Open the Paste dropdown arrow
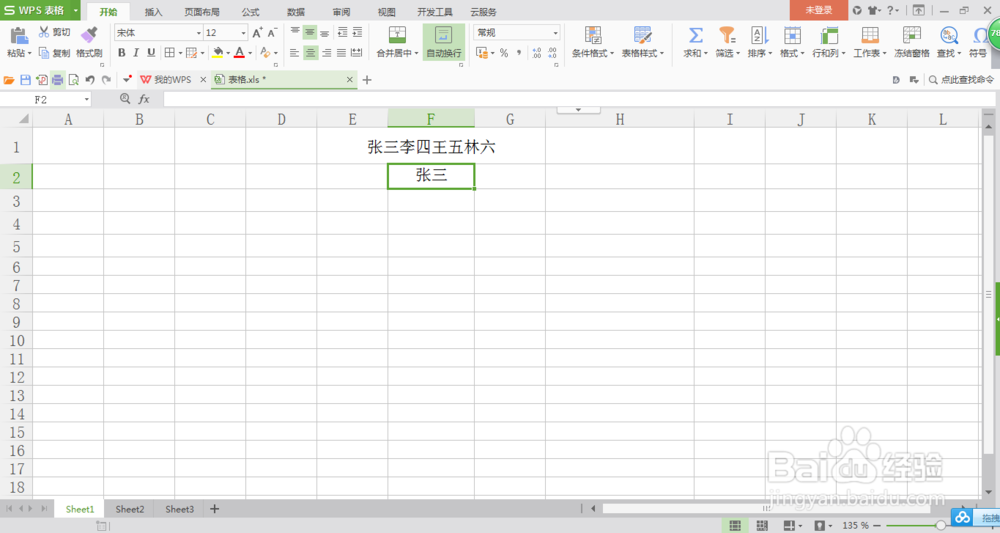Screen dimensions: 1000x533 pos(30,54)
